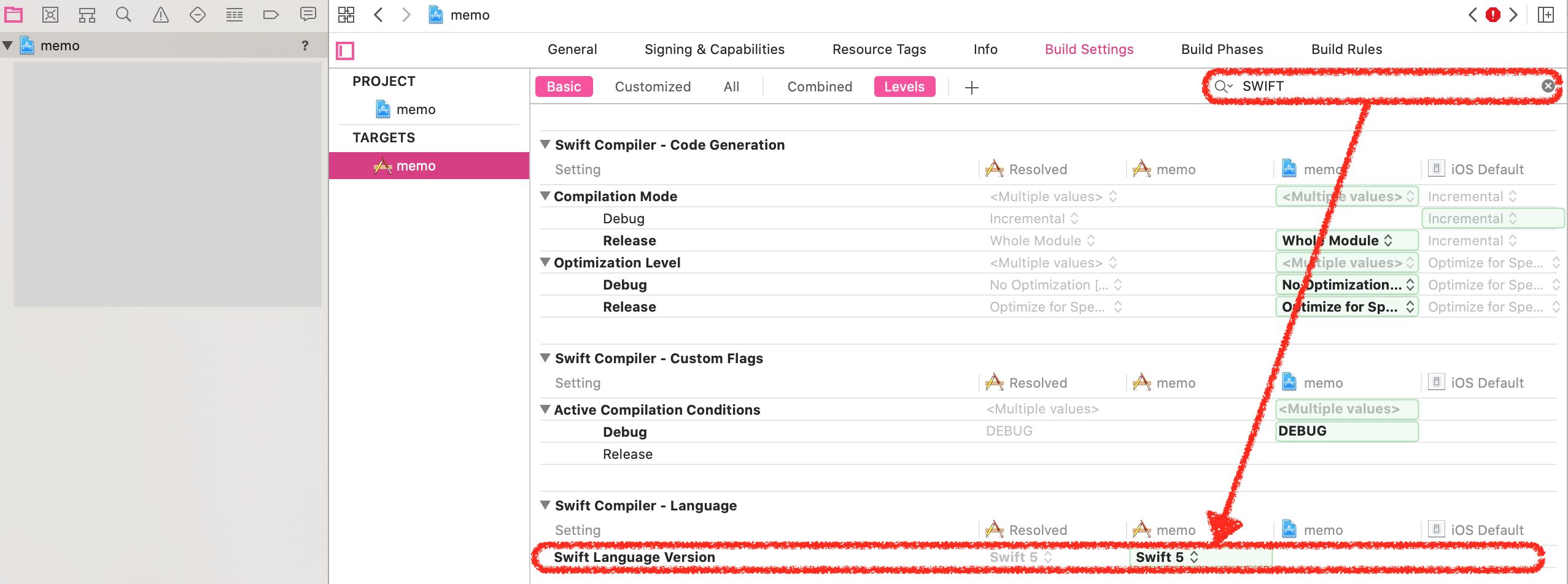Jump to next issue arrow
Viewport: 1568px width, 584px height.
click(x=1513, y=15)
